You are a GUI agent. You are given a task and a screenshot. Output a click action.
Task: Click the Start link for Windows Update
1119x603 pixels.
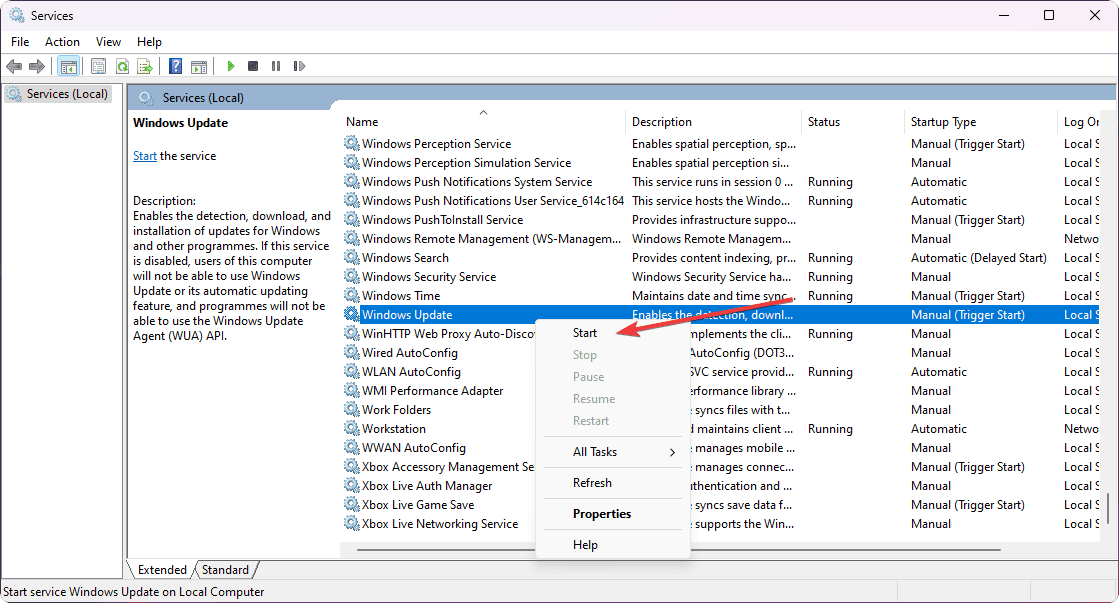pyautogui.click(x=144, y=155)
